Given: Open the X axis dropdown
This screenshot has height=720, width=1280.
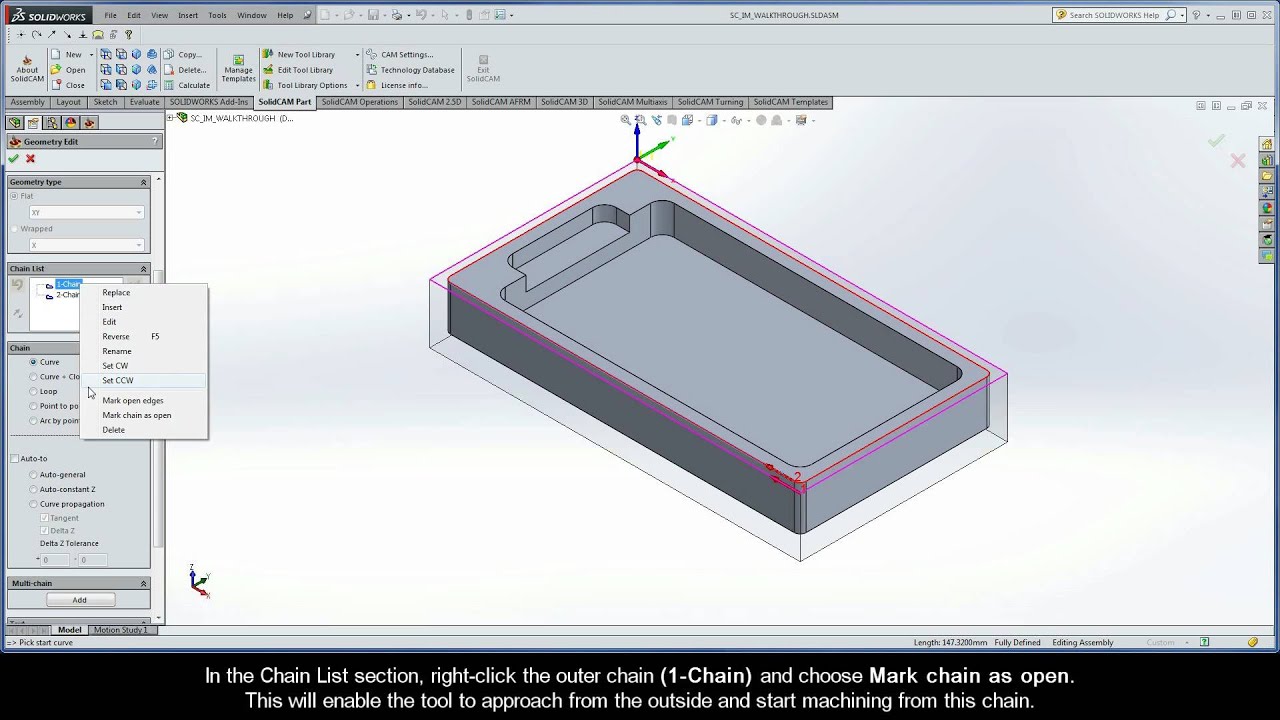Looking at the screenshot, I should 138,245.
